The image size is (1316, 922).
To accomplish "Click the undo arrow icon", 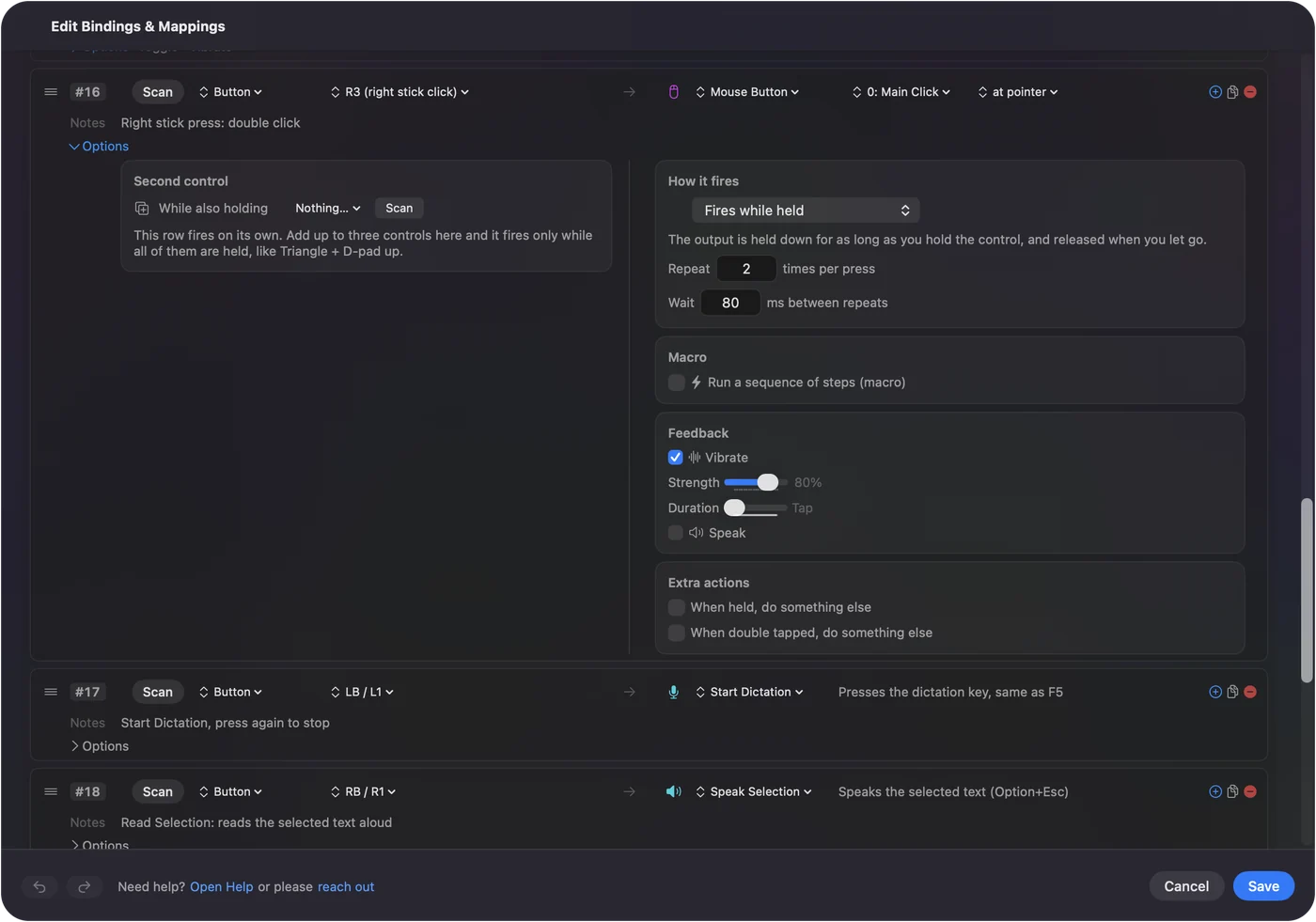I will (39, 886).
